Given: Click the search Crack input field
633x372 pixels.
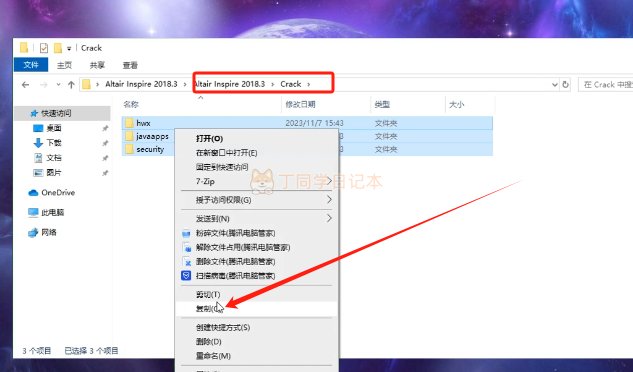Looking at the screenshot, I should click(x=606, y=85).
